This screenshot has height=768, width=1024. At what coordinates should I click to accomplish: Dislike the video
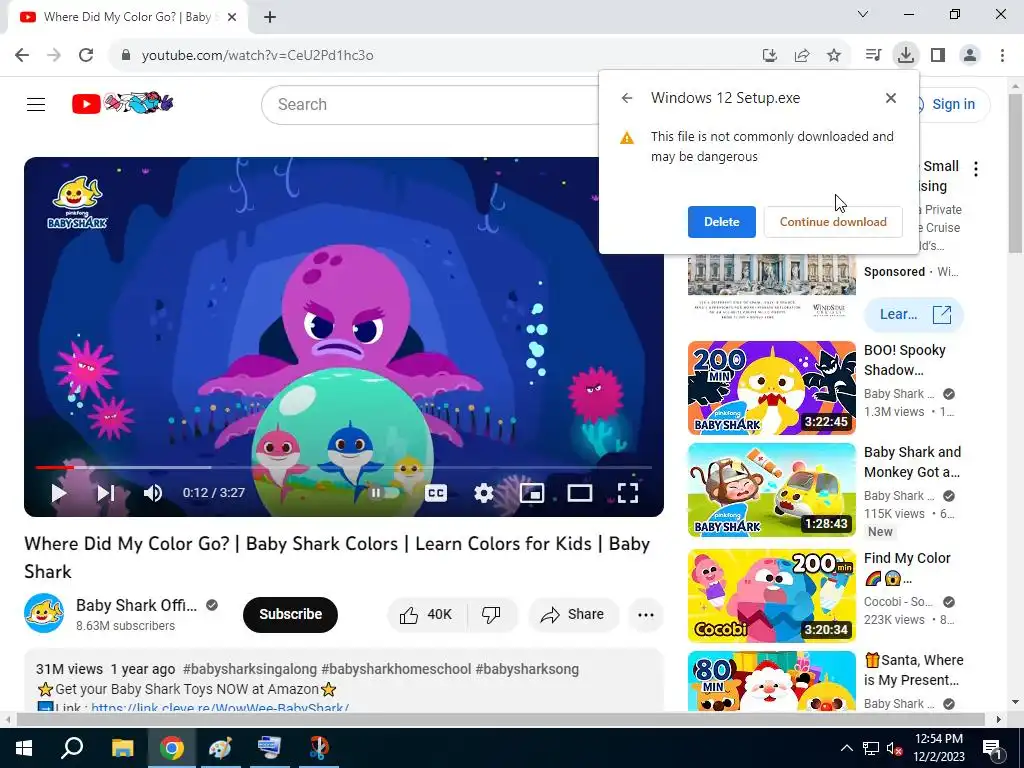tap(491, 615)
